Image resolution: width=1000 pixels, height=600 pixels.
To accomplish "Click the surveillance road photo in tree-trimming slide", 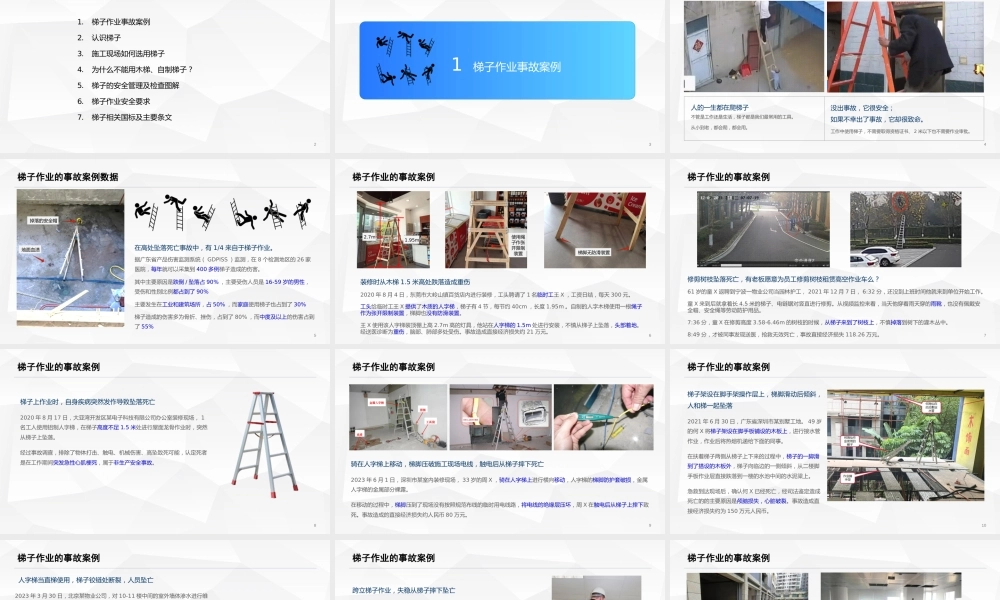I will [763, 229].
